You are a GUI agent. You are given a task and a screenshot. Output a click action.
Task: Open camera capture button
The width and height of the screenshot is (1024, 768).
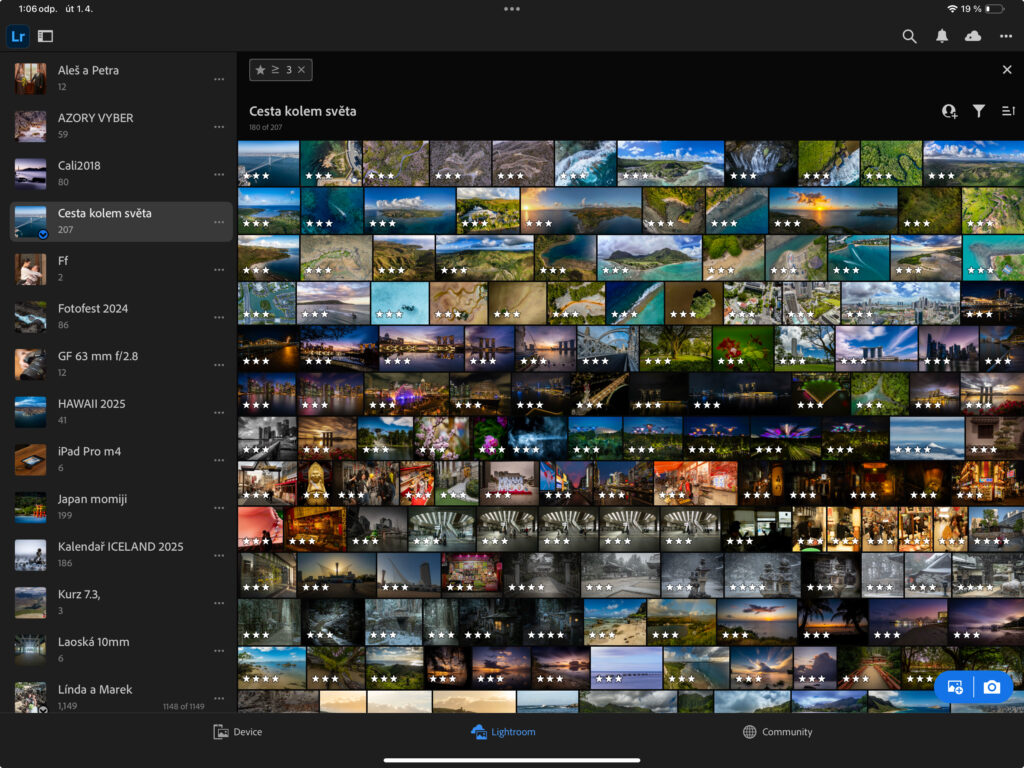(x=991, y=687)
